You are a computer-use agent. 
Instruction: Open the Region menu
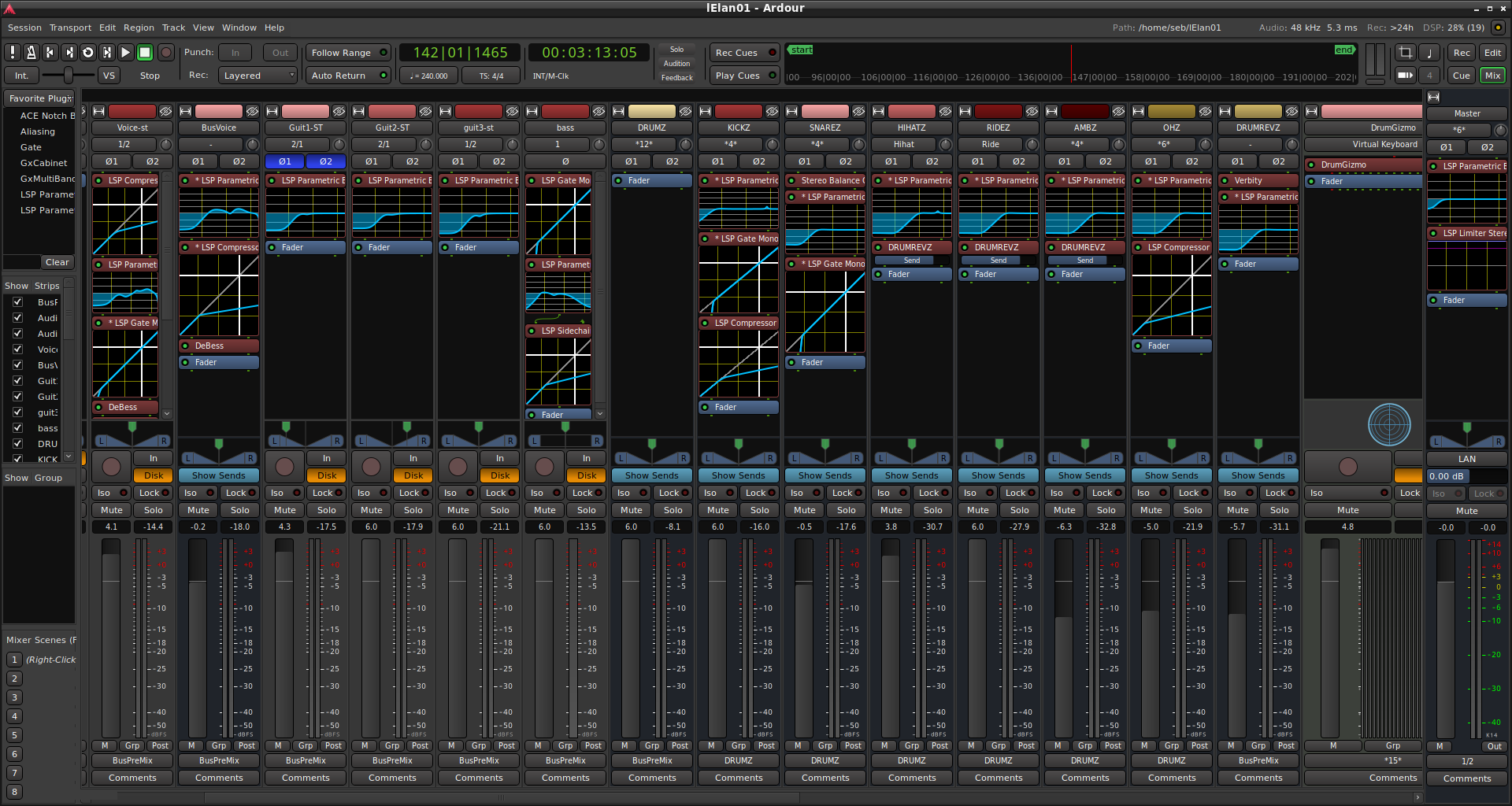139,28
